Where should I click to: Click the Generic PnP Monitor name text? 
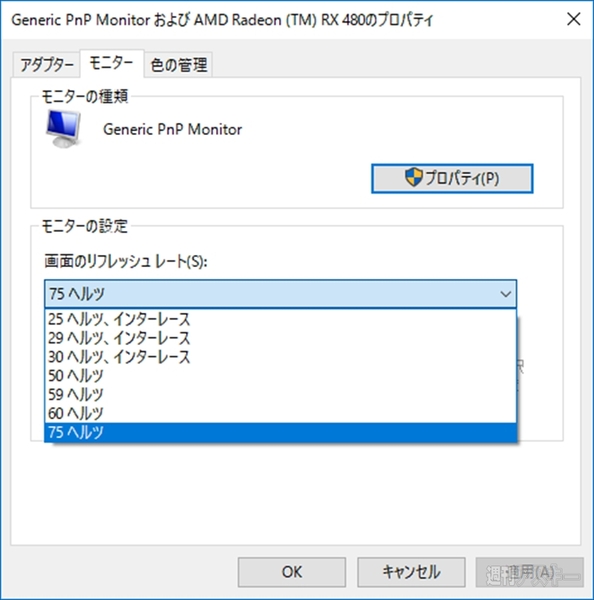(173, 129)
